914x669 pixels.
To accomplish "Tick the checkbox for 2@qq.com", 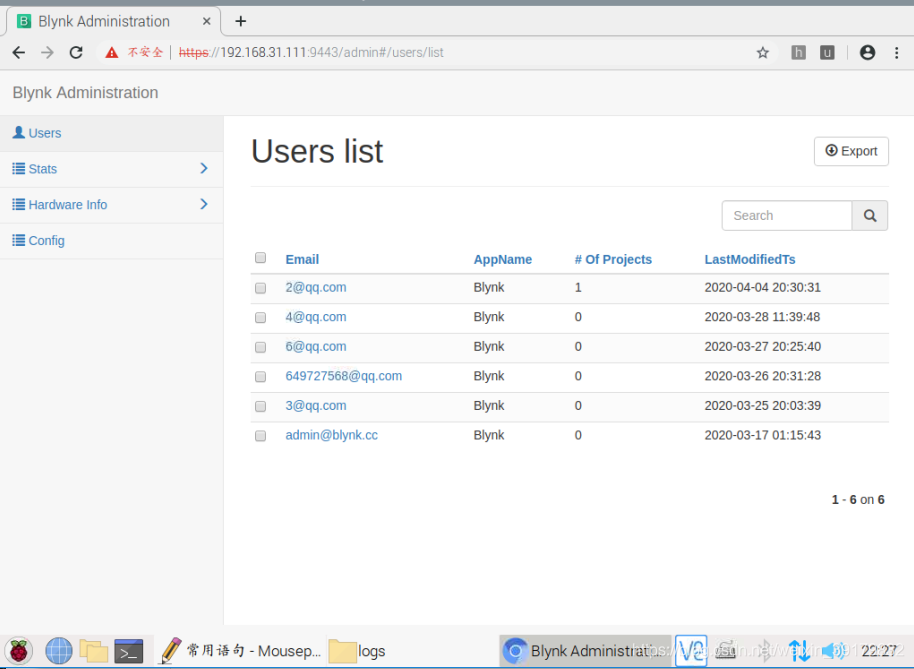I will [261, 288].
